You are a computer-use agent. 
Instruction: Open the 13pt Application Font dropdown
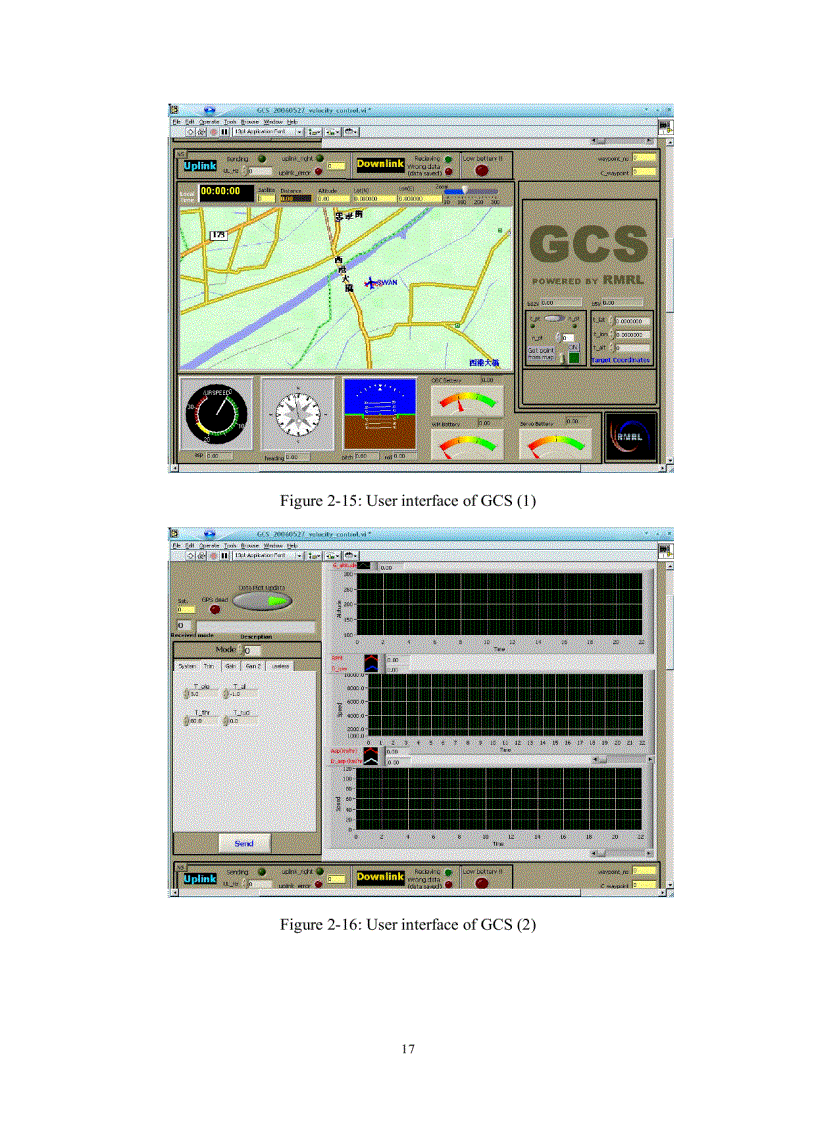tap(299, 131)
